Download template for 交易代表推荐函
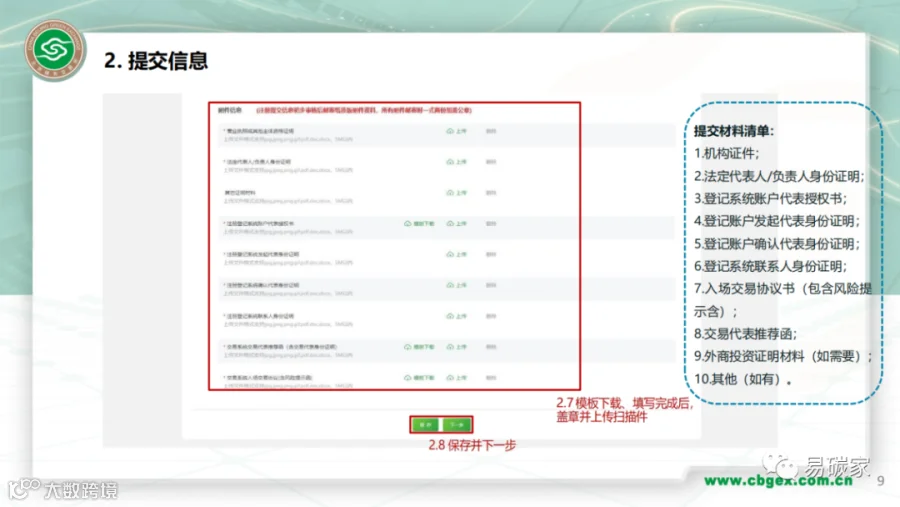Screen dimensions: 900x507 (x=420, y=347)
